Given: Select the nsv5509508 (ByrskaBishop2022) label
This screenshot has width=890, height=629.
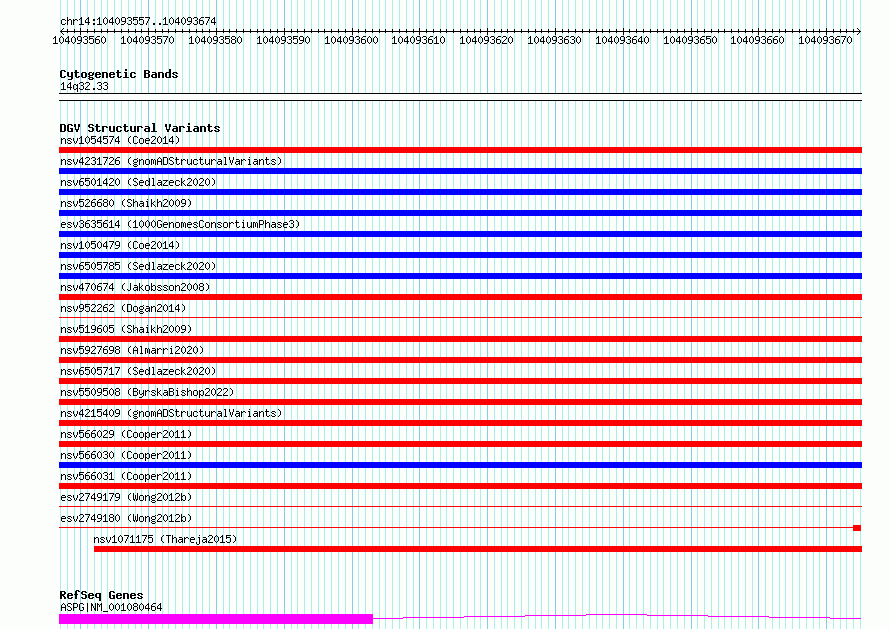Looking at the screenshot, I should pyautogui.click(x=147, y=392).
